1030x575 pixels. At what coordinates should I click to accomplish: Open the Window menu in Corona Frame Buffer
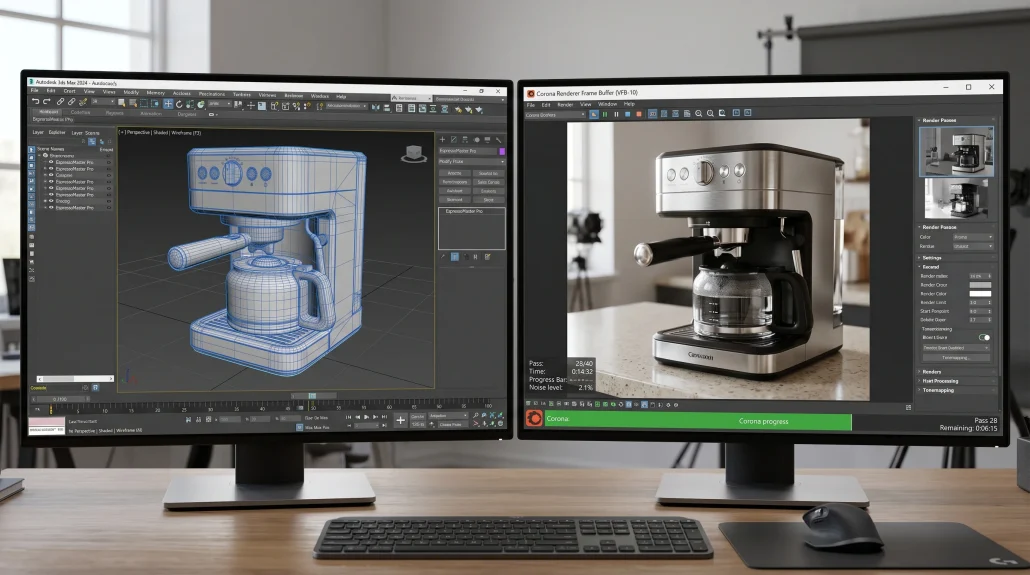coord(607,104)
